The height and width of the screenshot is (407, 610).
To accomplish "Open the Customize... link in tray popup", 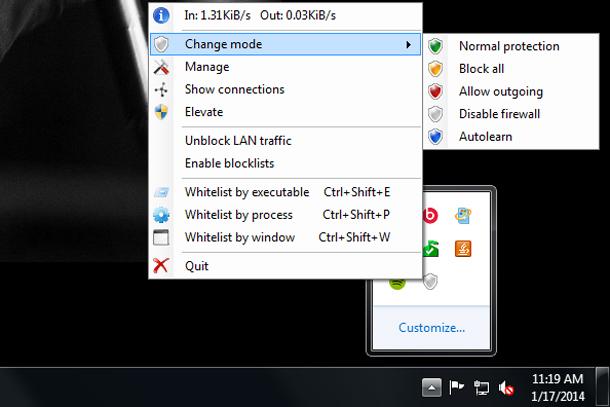I will pyautogui.click(x=431, y=328).
